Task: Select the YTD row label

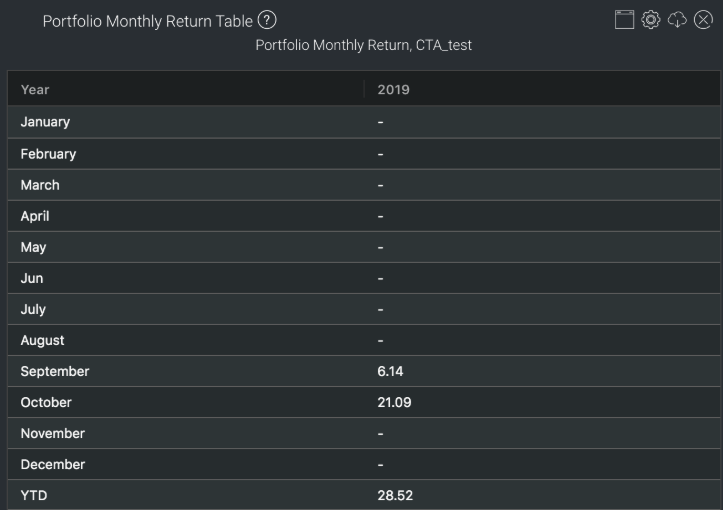Action: point(34,495)
